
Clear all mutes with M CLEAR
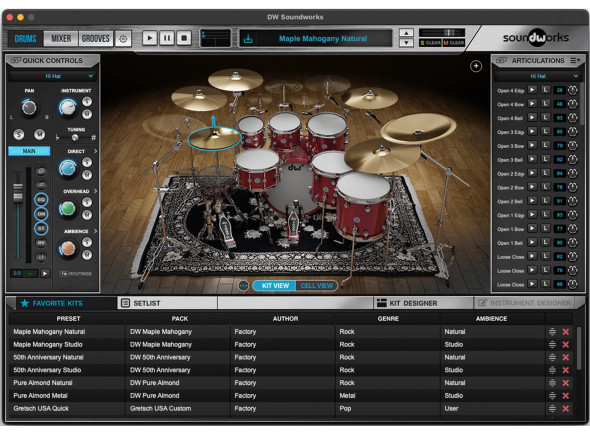click(453, 43)
